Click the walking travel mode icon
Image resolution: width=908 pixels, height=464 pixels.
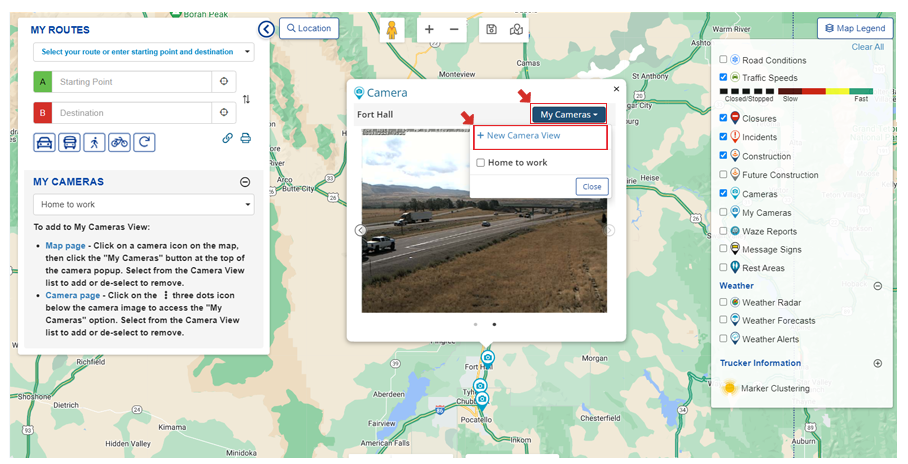pyautogui.click(x=94, y=142)
